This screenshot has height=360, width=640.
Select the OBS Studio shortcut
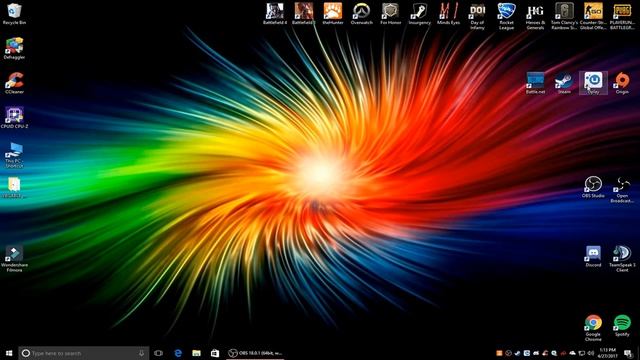[593, 187]
